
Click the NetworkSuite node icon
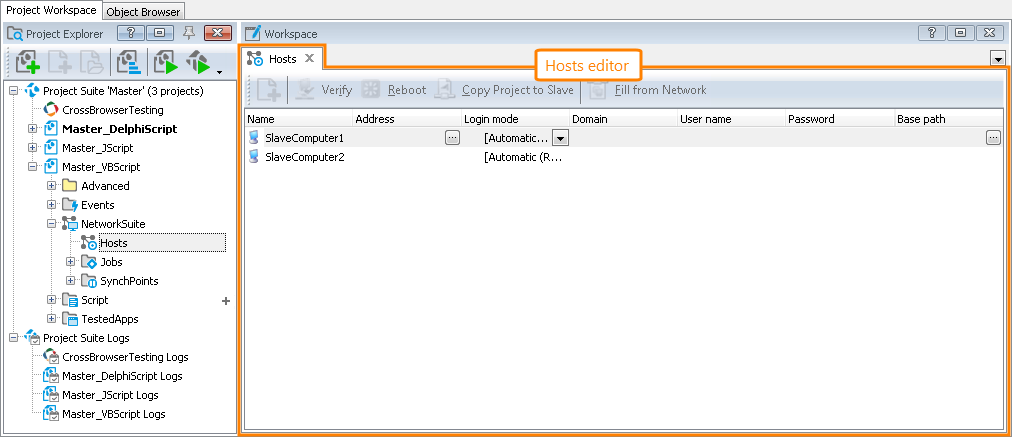[x=70, y=224]
